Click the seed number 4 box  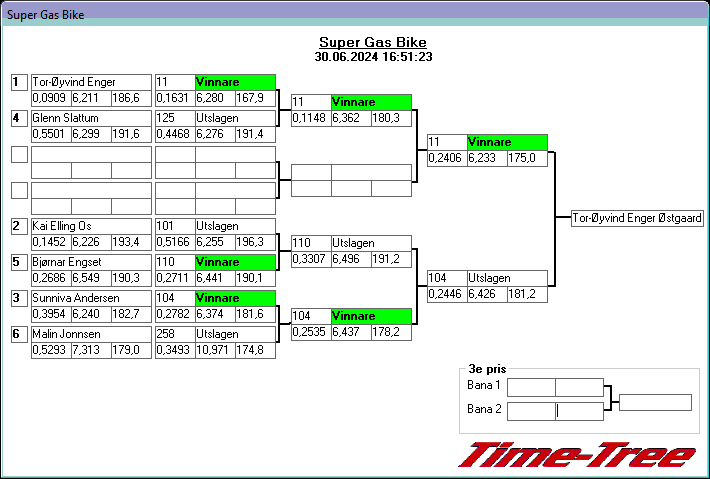tap(19, 119)
